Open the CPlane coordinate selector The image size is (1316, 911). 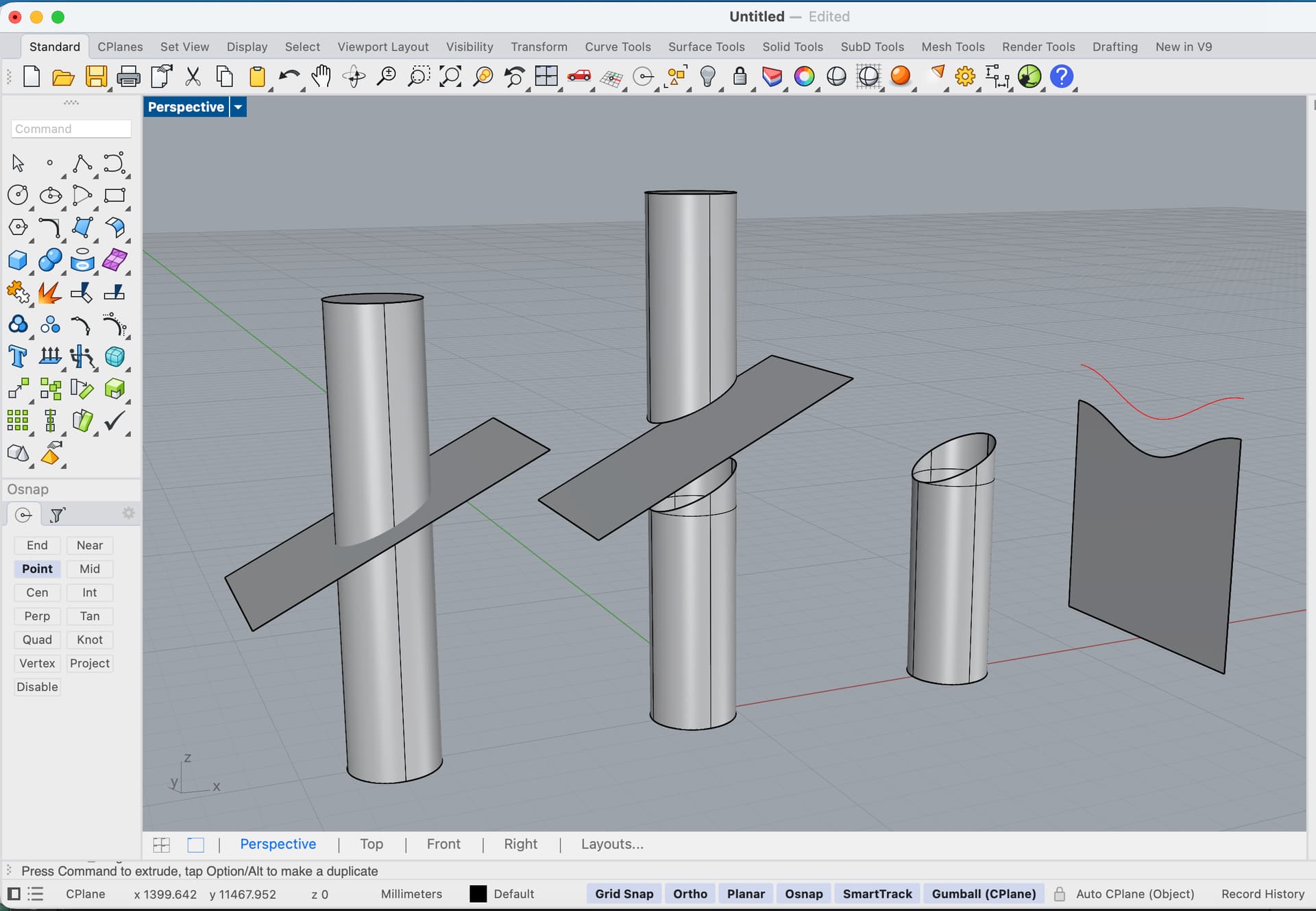click(x=86, y=894)
